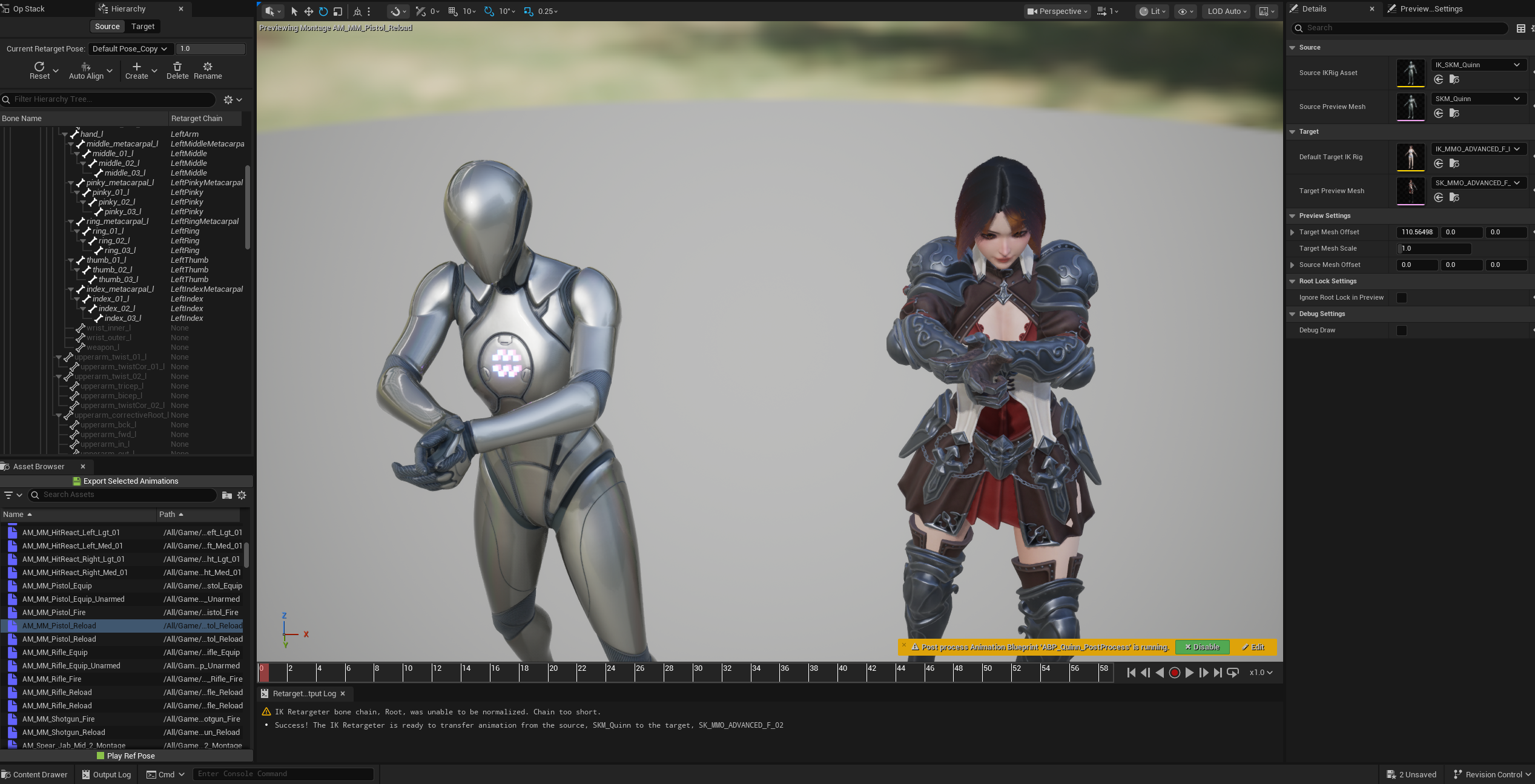Expand the Target Mesh Offset property
This screenshot has width=1535, height=784.
coord(1292,232)
